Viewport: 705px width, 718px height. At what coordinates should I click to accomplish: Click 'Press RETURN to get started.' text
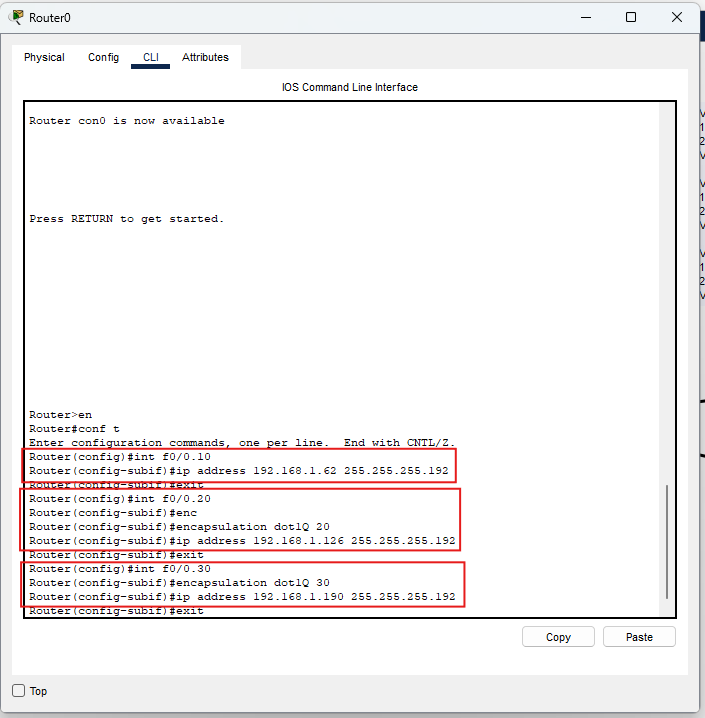127,219
